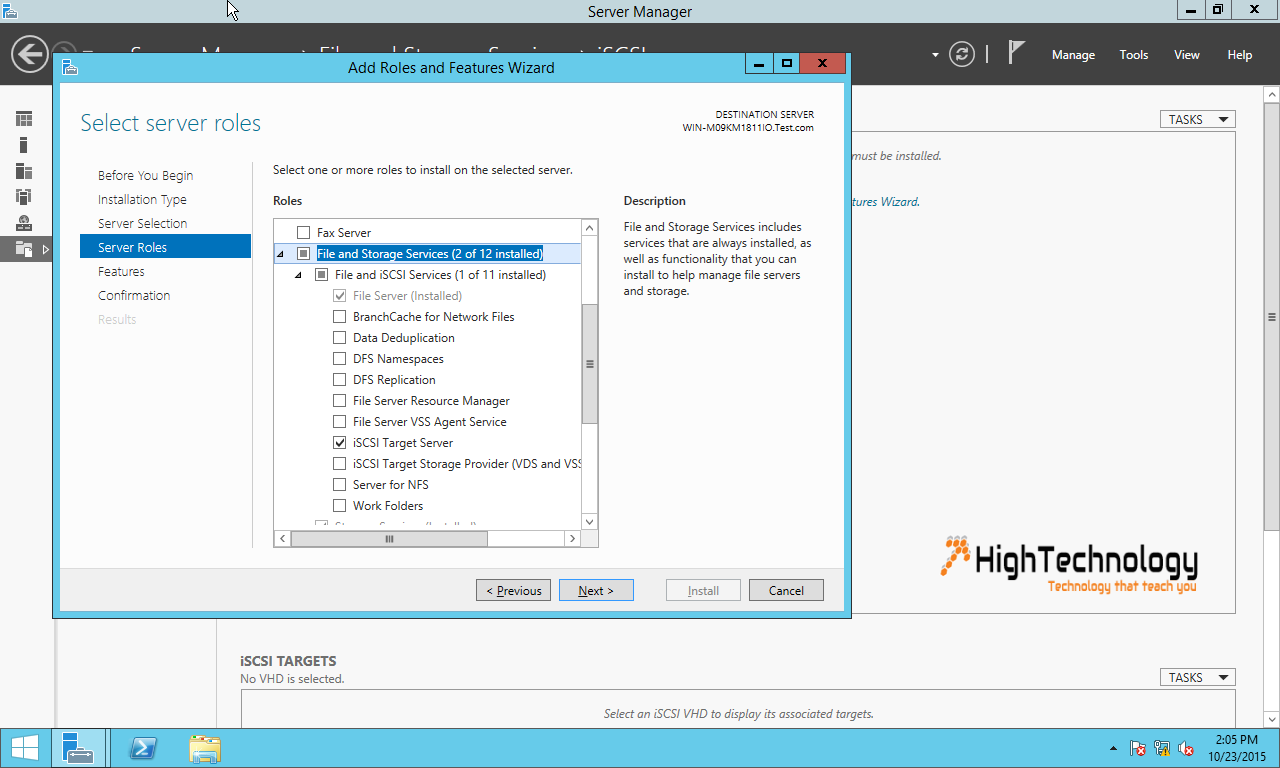1280x768 pixels.
Task: Select the File and Storage Services row label
Action: coord(430,253)
